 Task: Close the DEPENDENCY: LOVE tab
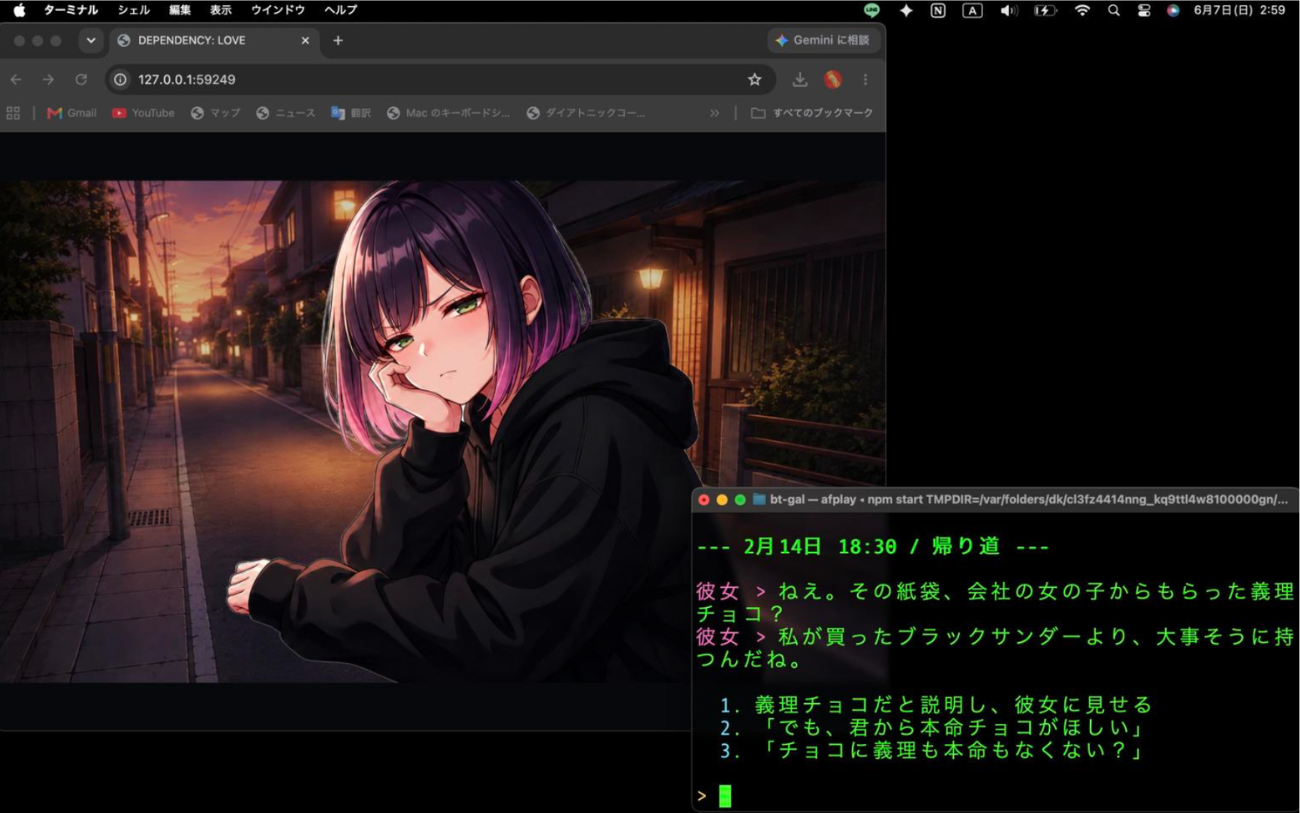click(x=305, y=41)
